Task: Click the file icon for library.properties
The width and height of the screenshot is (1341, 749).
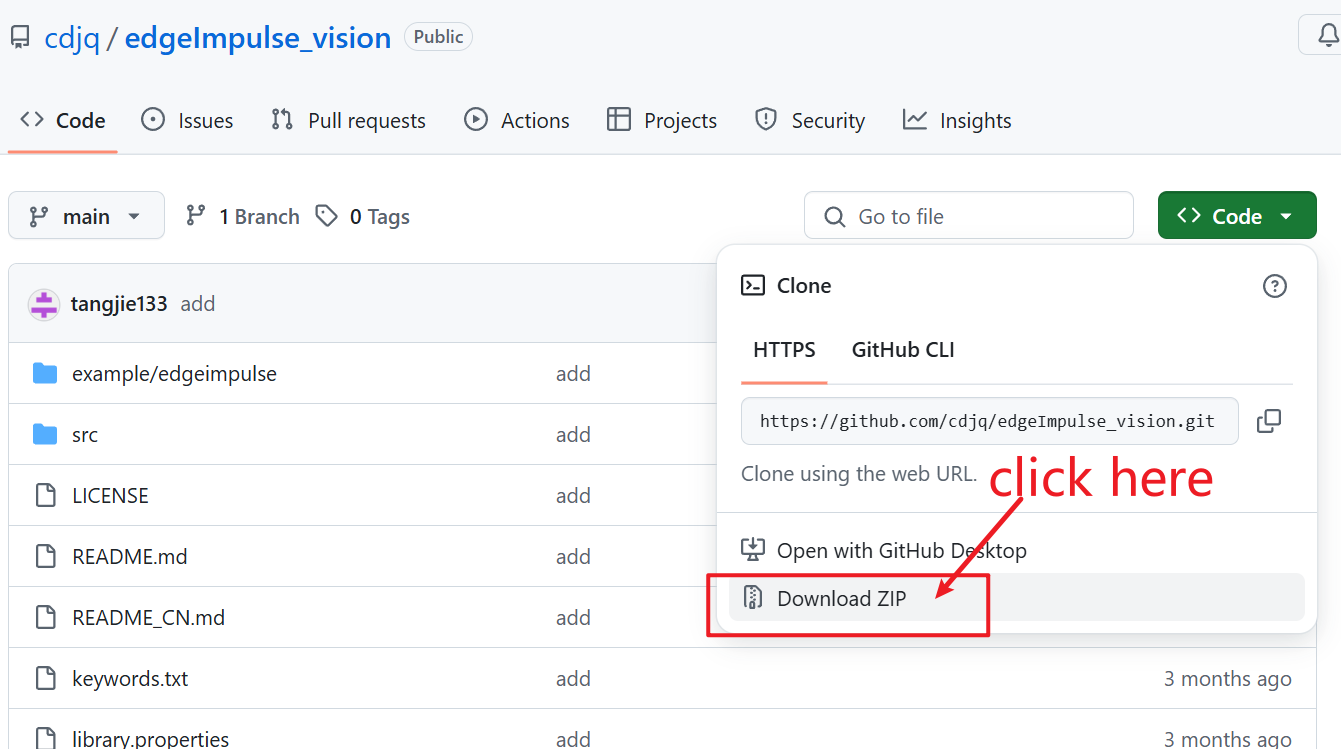Action: [x=45, y=739]
